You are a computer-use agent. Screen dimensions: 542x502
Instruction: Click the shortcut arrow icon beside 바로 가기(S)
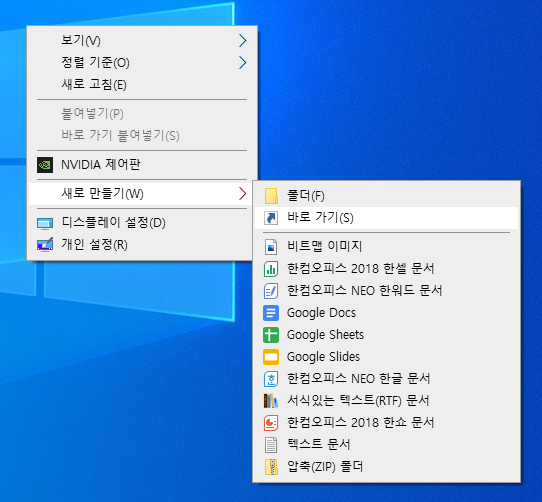(271, 218)
